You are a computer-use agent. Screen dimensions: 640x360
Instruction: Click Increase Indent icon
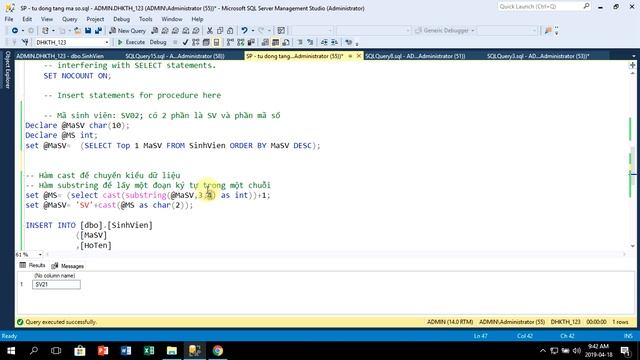(x=334, y=42)
